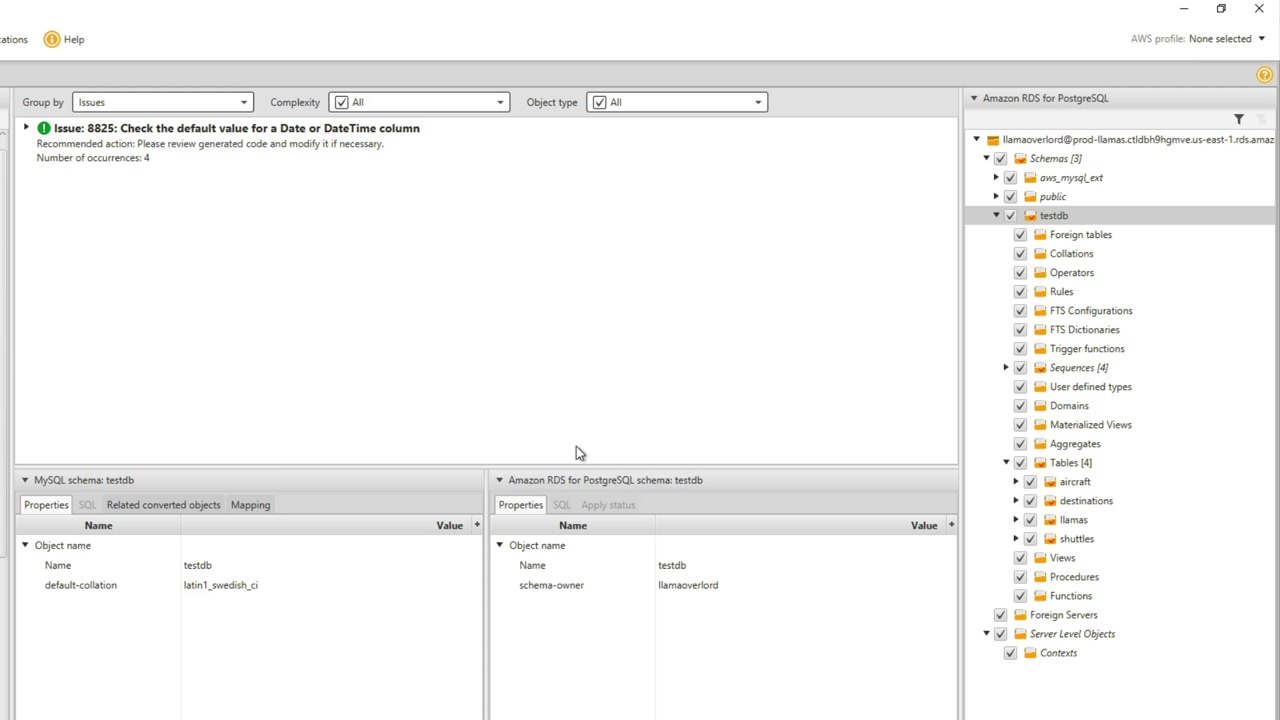Open the Object type dropdown

[x=677, y=102]
